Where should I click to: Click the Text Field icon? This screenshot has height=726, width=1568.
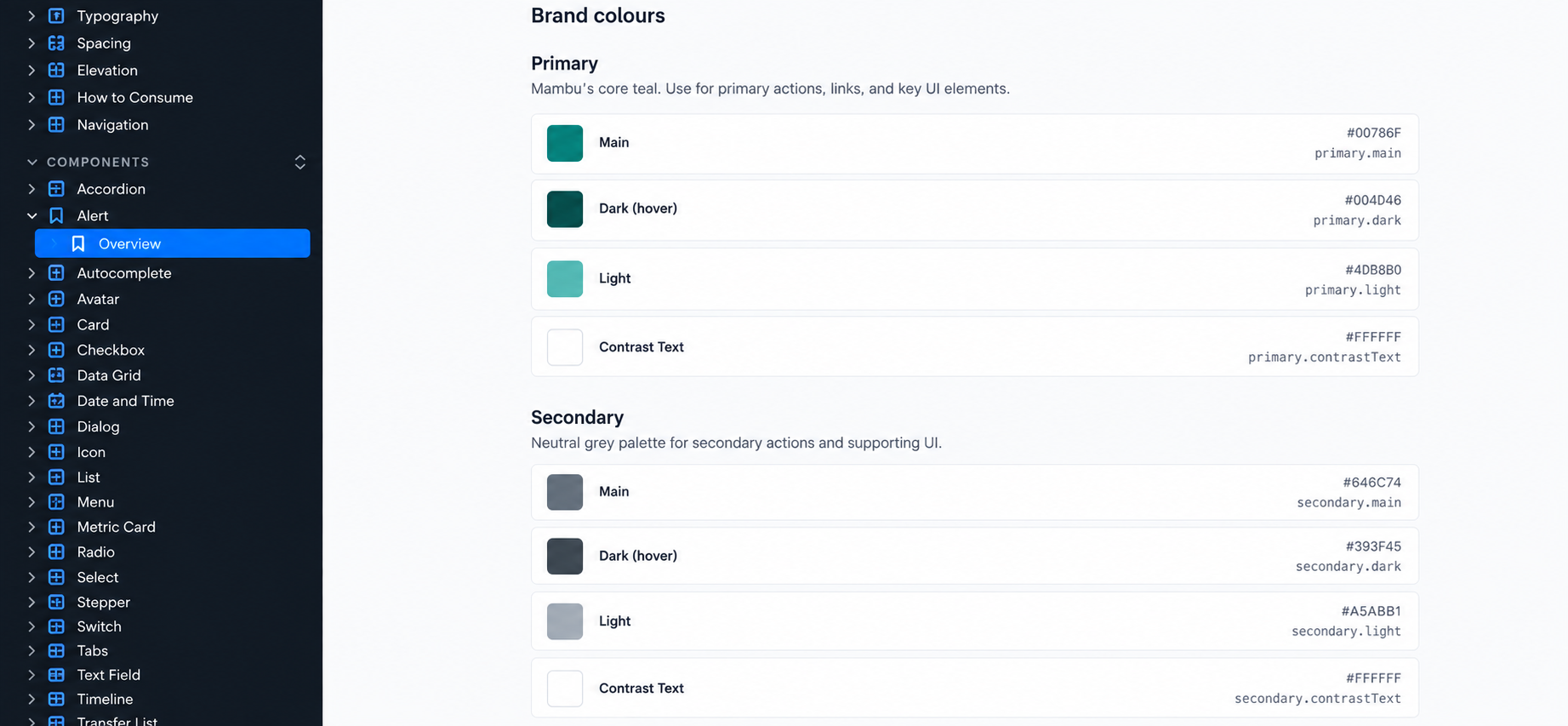(x=56, y=675)
